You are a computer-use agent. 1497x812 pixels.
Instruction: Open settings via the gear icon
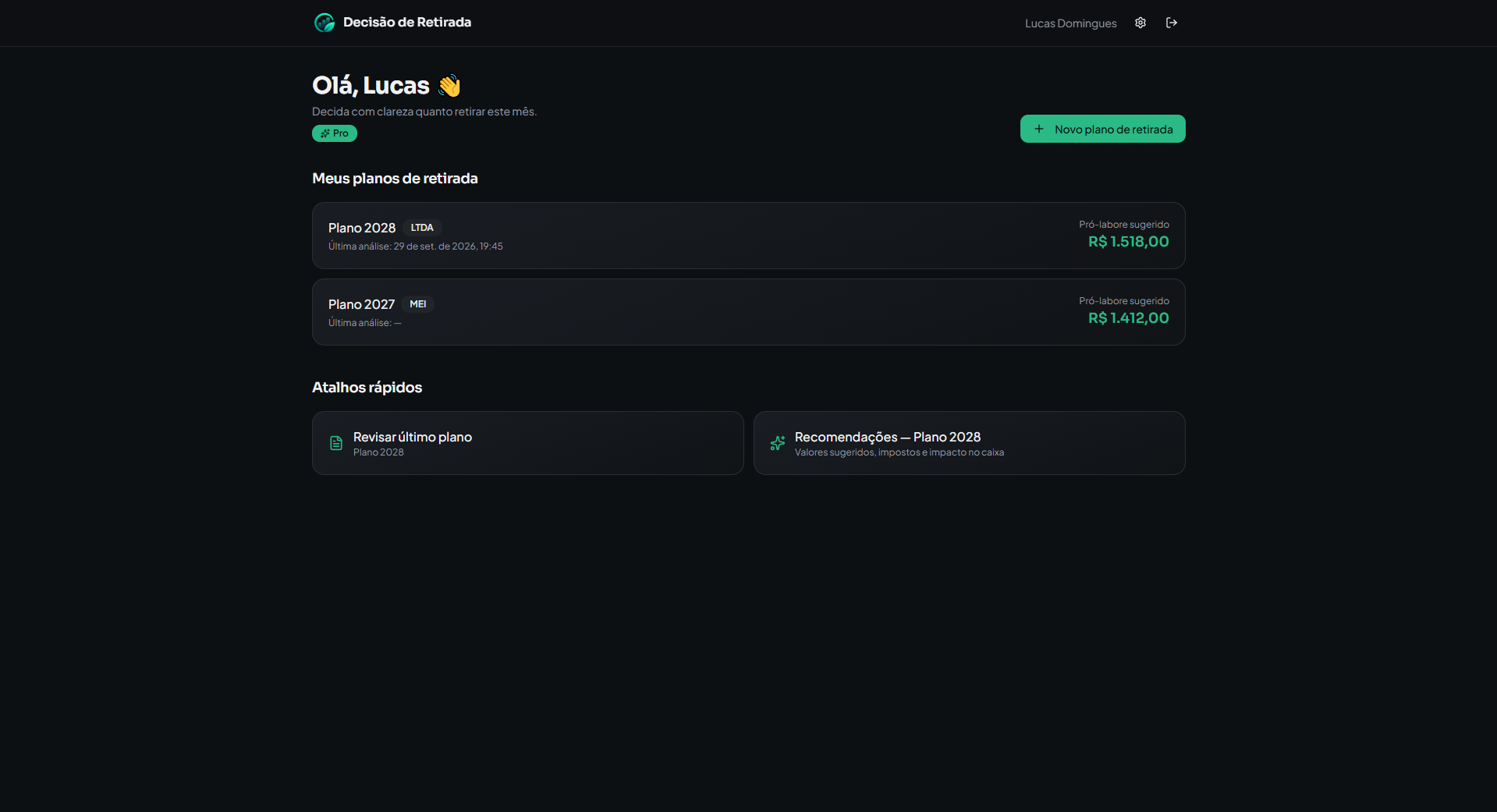pos(1140,23)
